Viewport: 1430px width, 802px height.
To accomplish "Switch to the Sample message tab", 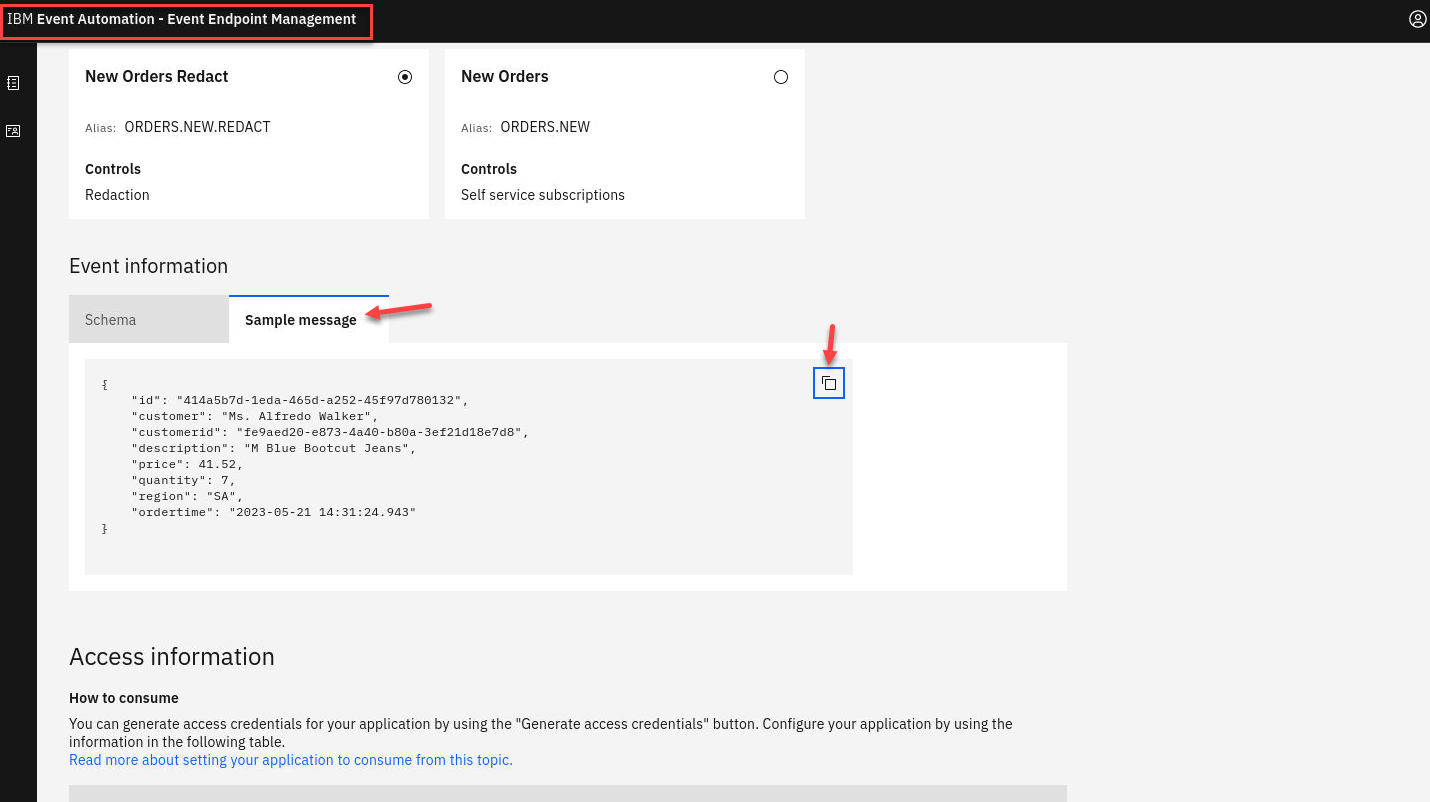I will click(x=301, y=320).
